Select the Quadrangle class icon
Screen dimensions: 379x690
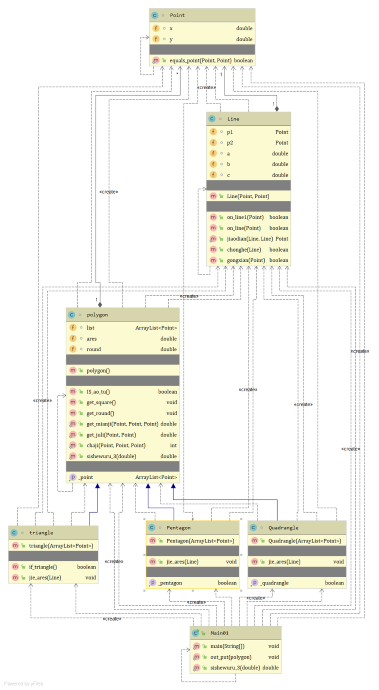pos(253,528)
